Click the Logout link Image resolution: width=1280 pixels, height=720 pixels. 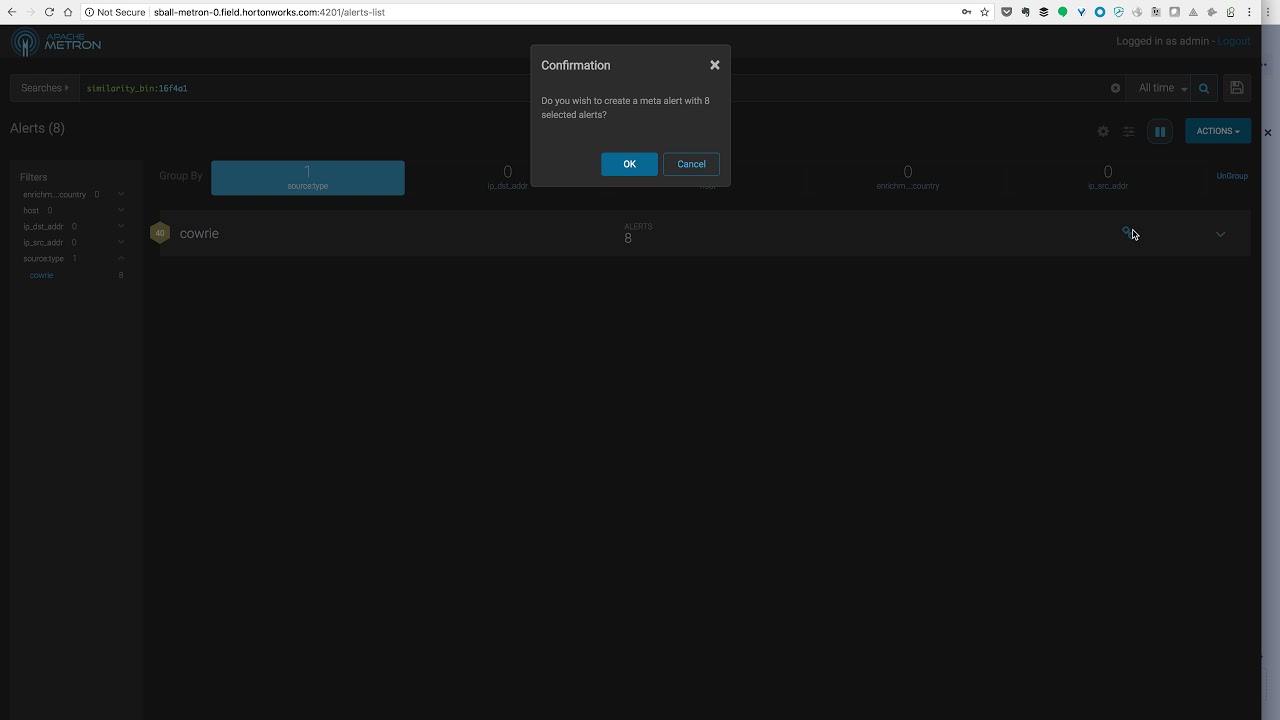1234,41
